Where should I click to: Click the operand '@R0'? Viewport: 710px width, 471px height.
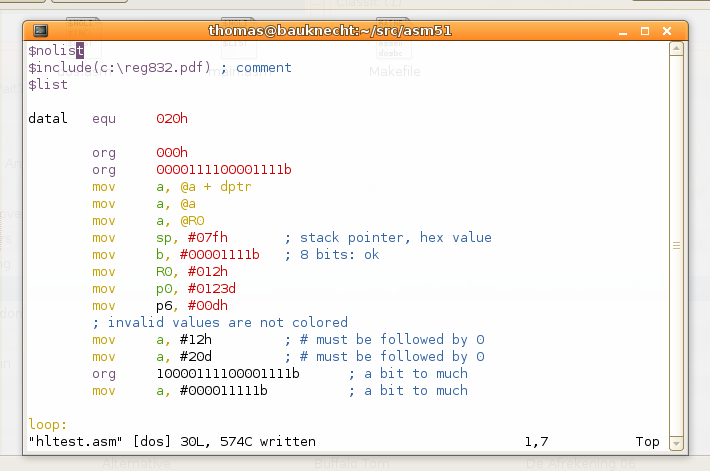[192, 221]
